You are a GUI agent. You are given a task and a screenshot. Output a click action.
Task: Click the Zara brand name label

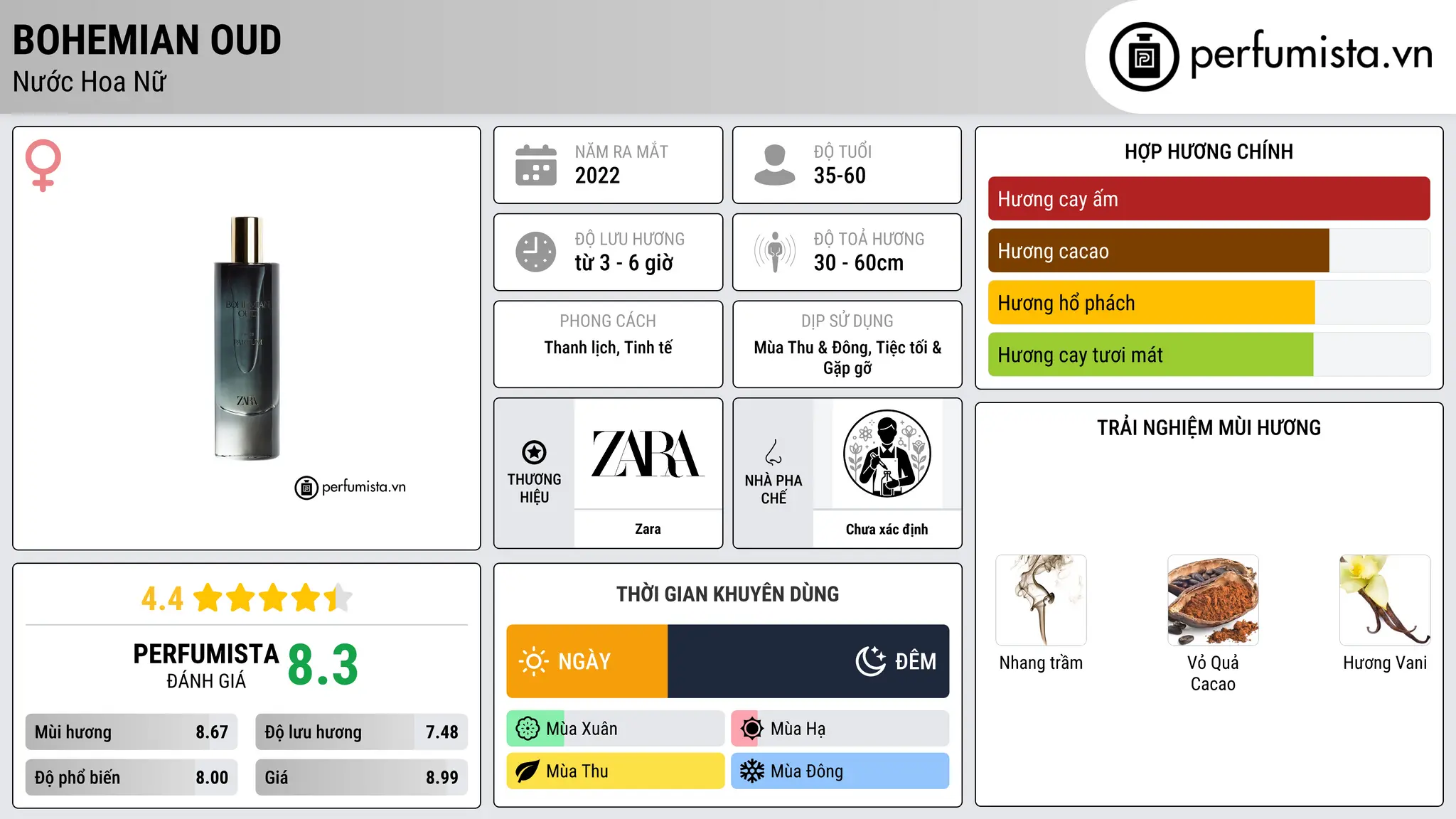pyautogui.click(x=648, y=529)
